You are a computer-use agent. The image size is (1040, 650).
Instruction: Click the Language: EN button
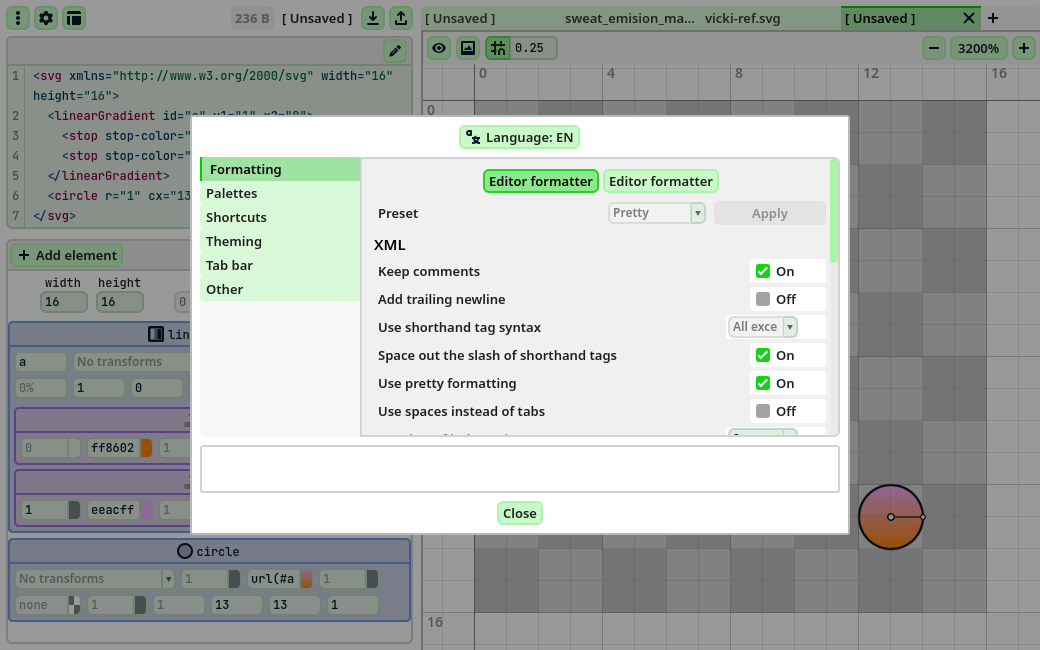coord(520,137)
